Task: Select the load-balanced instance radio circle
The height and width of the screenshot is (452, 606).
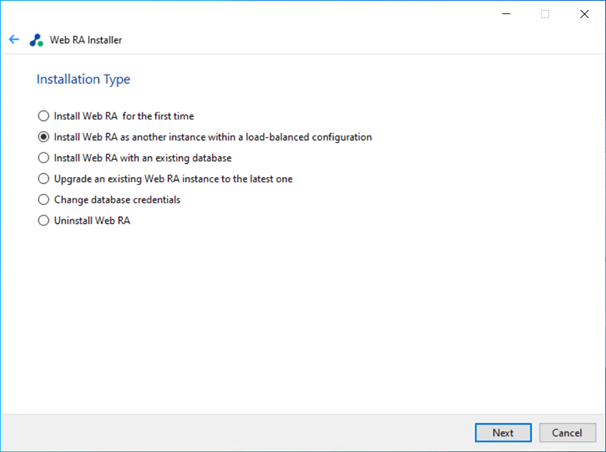Action: click(x=44, y=137)
